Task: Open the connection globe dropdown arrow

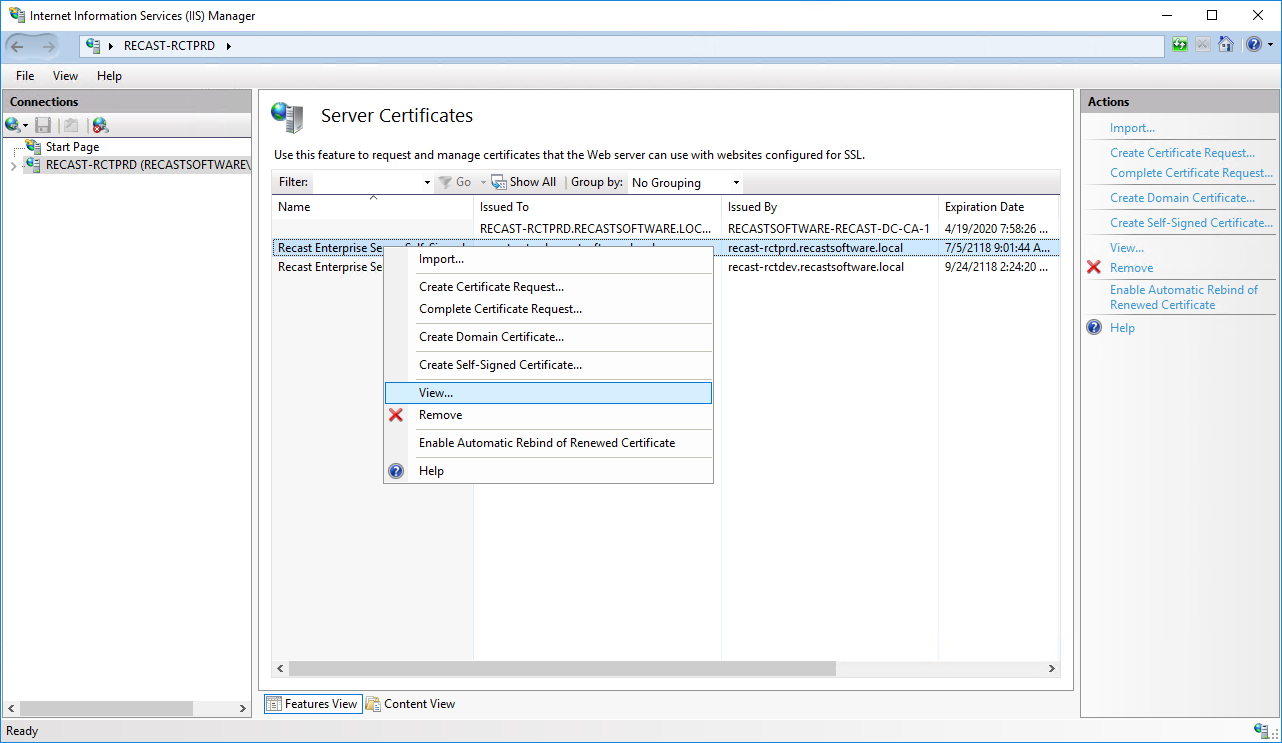Action: pyautogui.click(x=25, y=126)
